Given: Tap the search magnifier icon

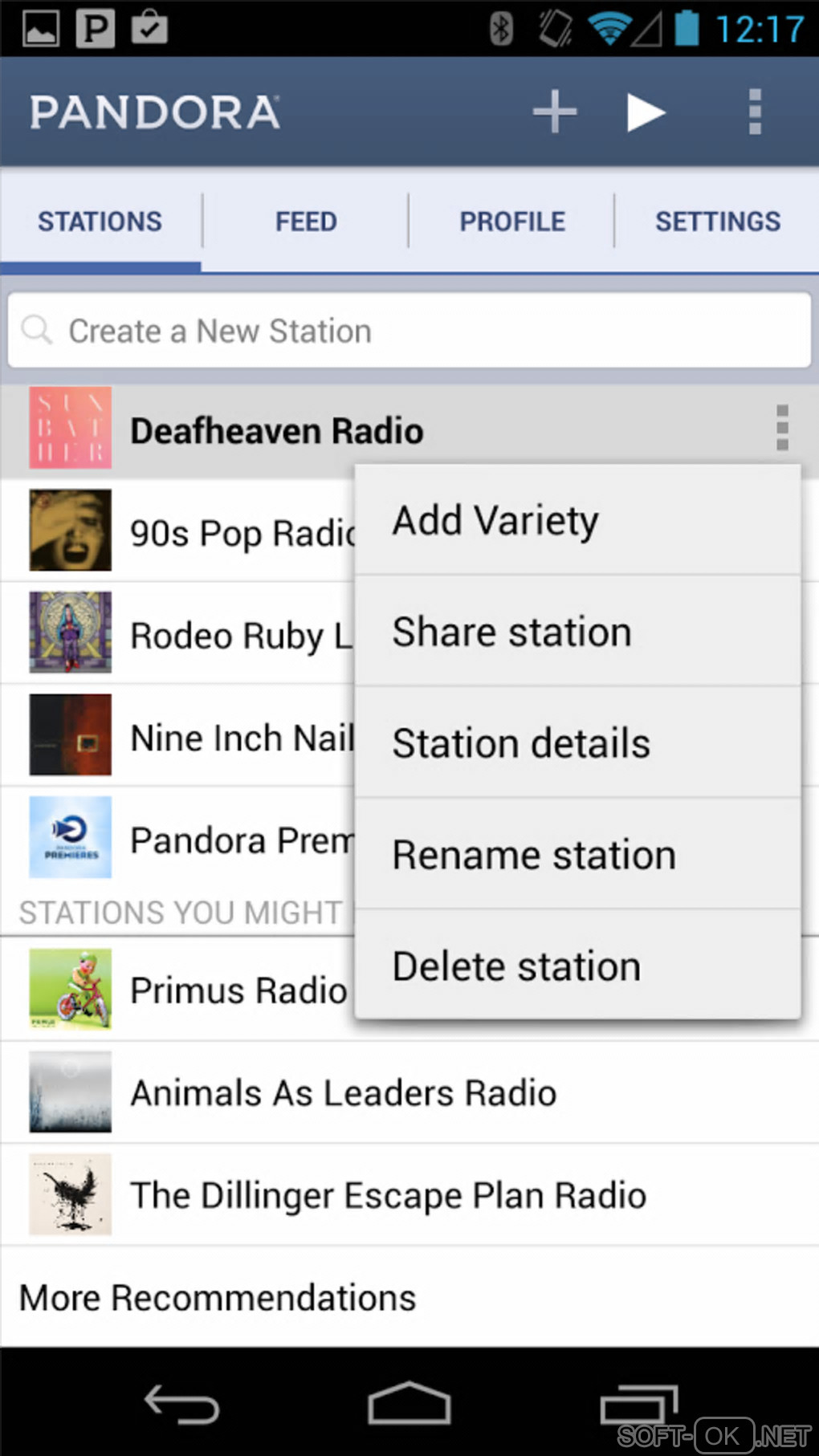Looking at the screenshot, I should coord(37,330).
